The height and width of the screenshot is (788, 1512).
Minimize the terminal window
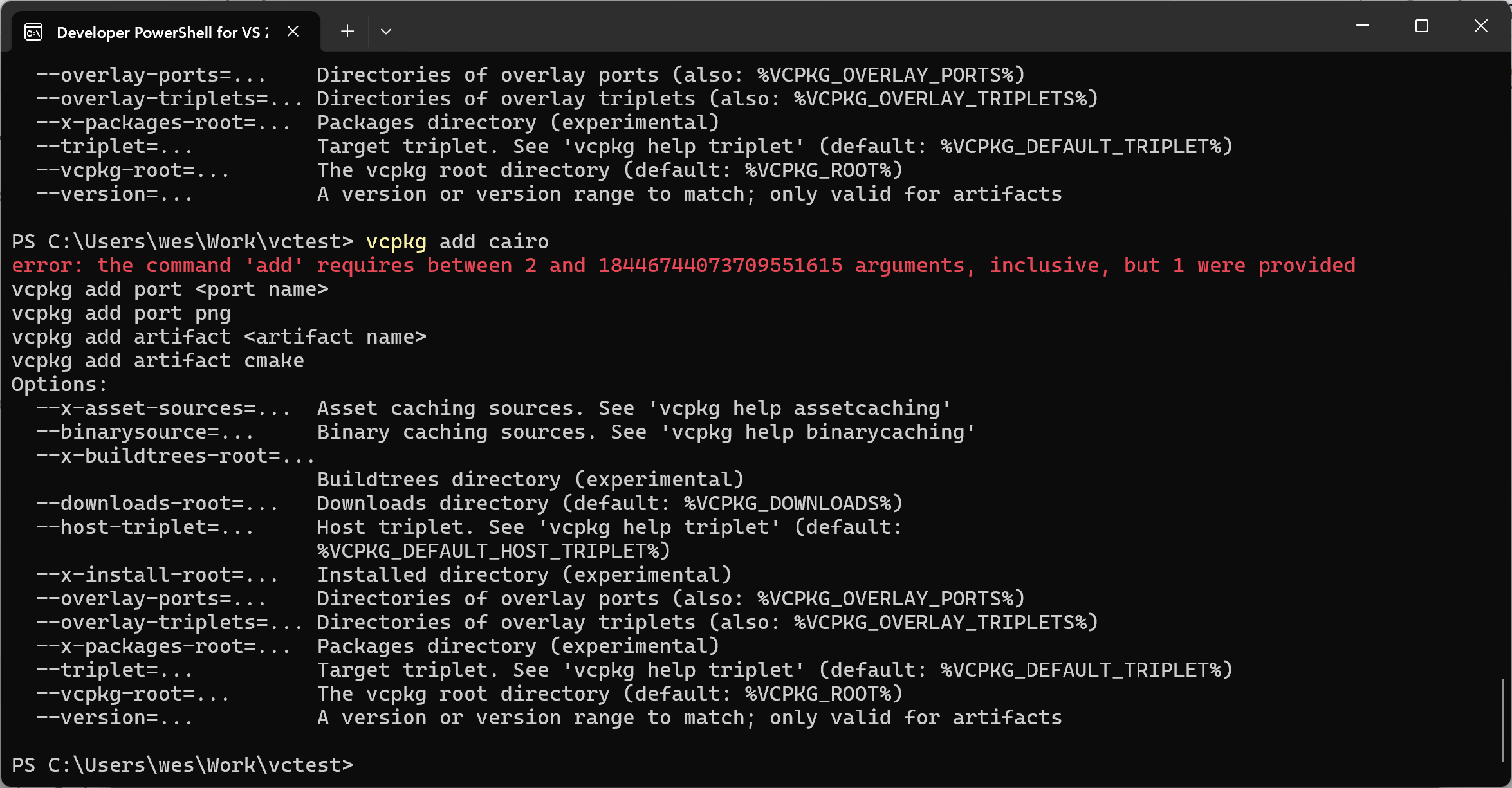pyautogui.click(x=1362, y=26)
